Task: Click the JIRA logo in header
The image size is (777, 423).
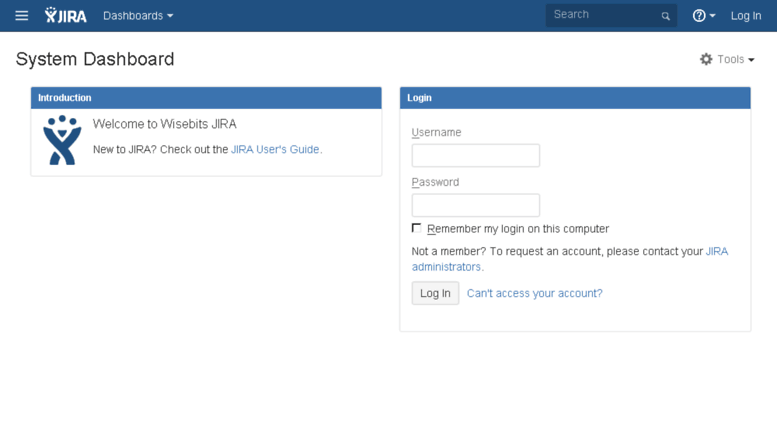Action: coord(65,15)
